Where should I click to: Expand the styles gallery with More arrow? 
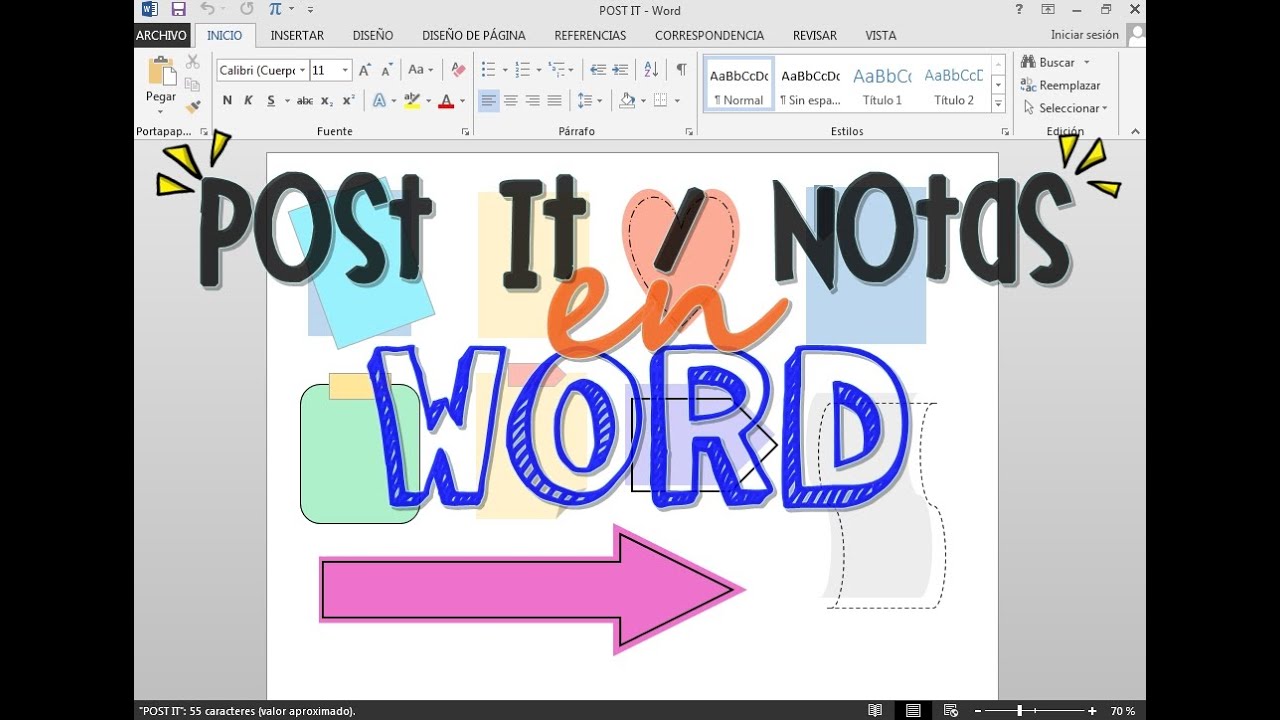tap(998, 103)
